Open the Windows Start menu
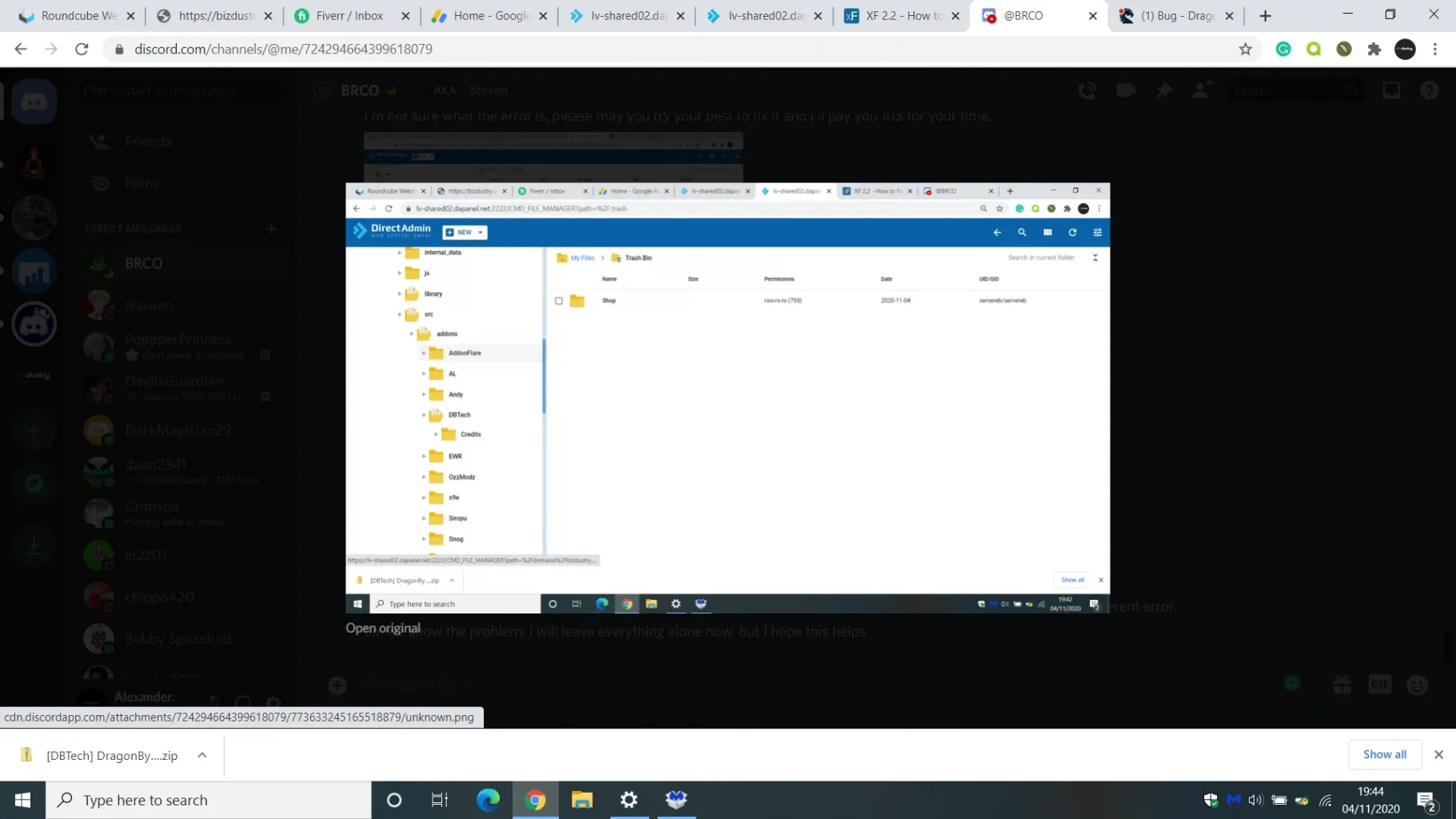 pyautogui.click(x=22, y=800)
